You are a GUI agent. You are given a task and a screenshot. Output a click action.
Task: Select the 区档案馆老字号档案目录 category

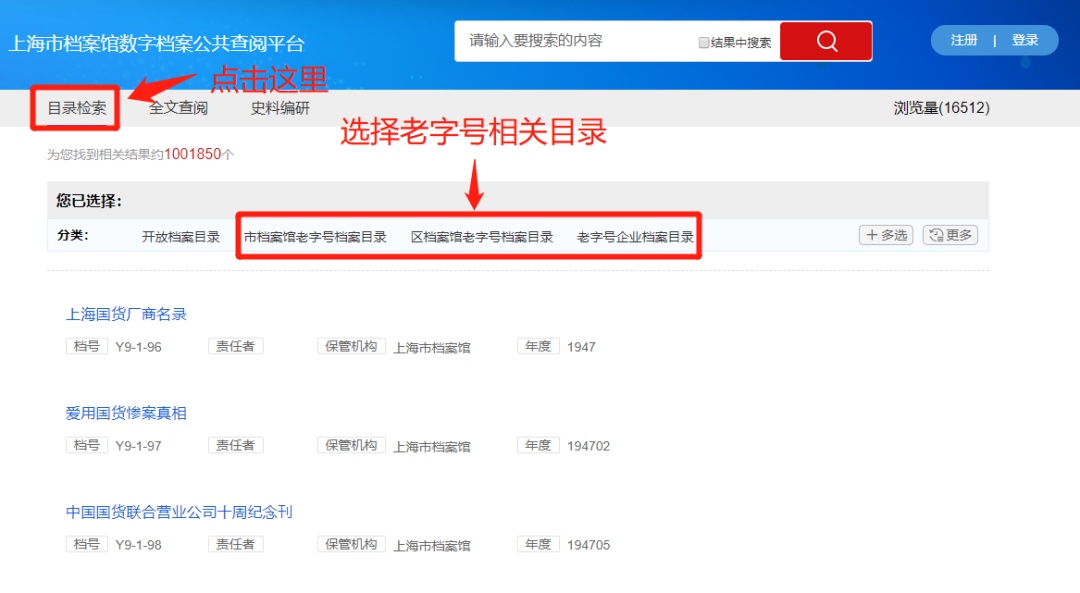click(x=482, y=237)
